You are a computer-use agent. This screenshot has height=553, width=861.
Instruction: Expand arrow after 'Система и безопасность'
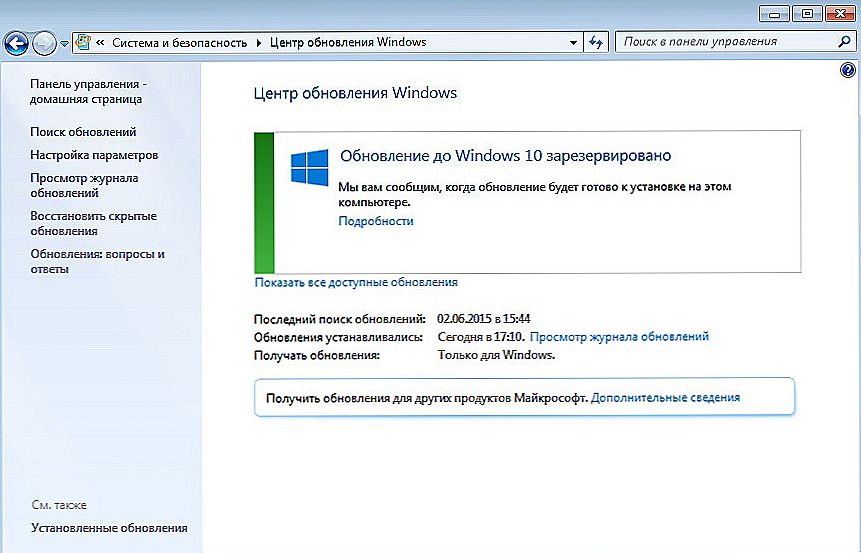[x=259, y=43]
